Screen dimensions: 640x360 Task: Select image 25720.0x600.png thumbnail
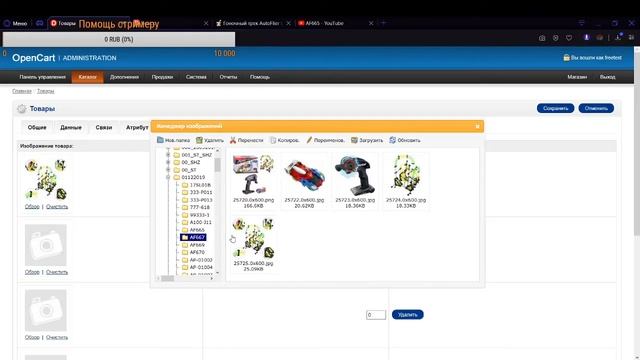[x=253, y=176]
